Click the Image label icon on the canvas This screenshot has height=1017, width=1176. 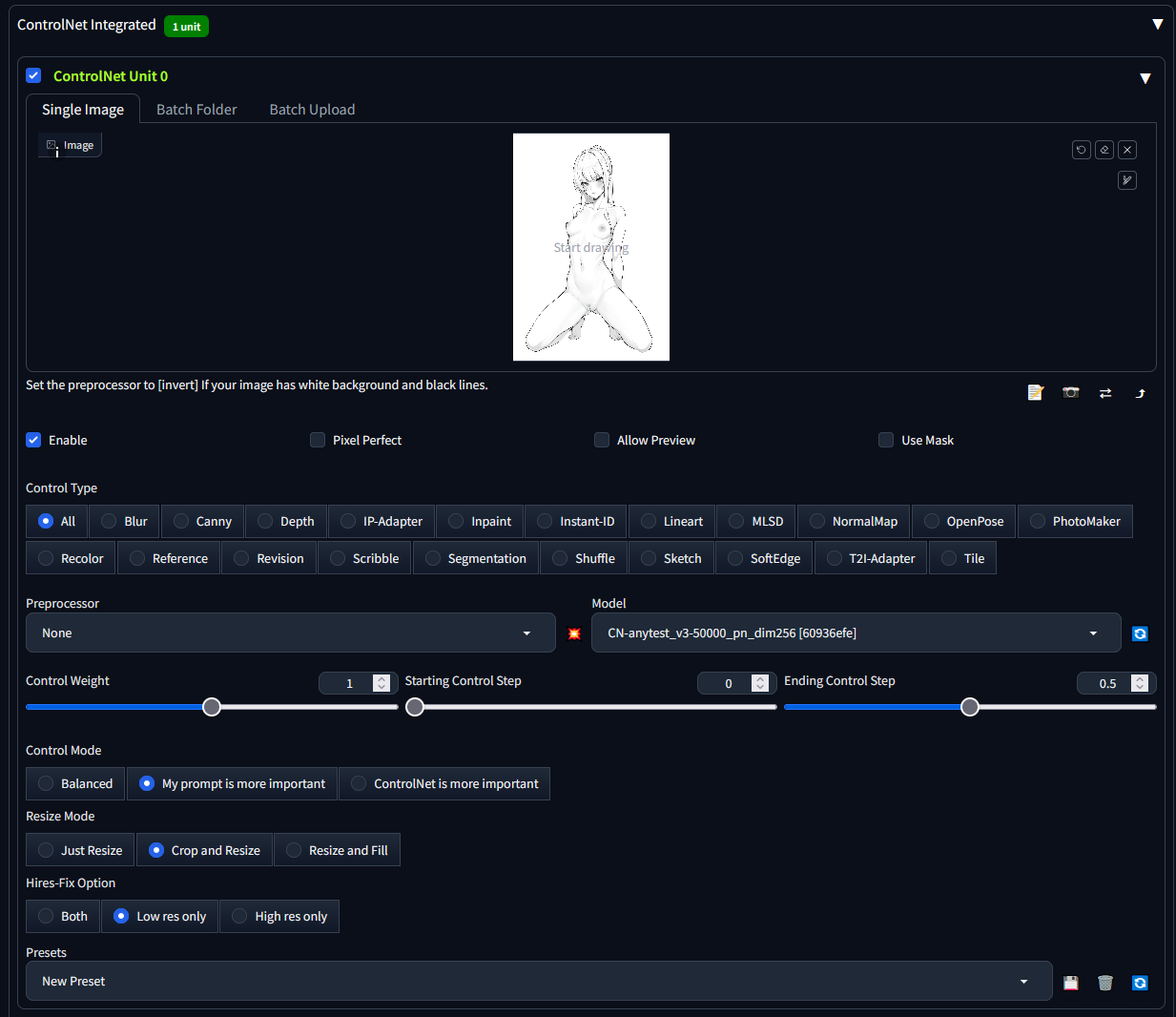coord(70,145)
